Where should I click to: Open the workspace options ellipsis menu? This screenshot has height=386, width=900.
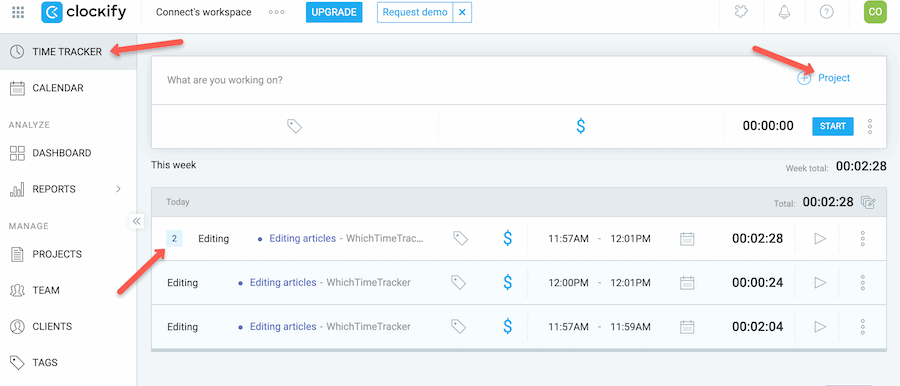click(x=277, y=12)
